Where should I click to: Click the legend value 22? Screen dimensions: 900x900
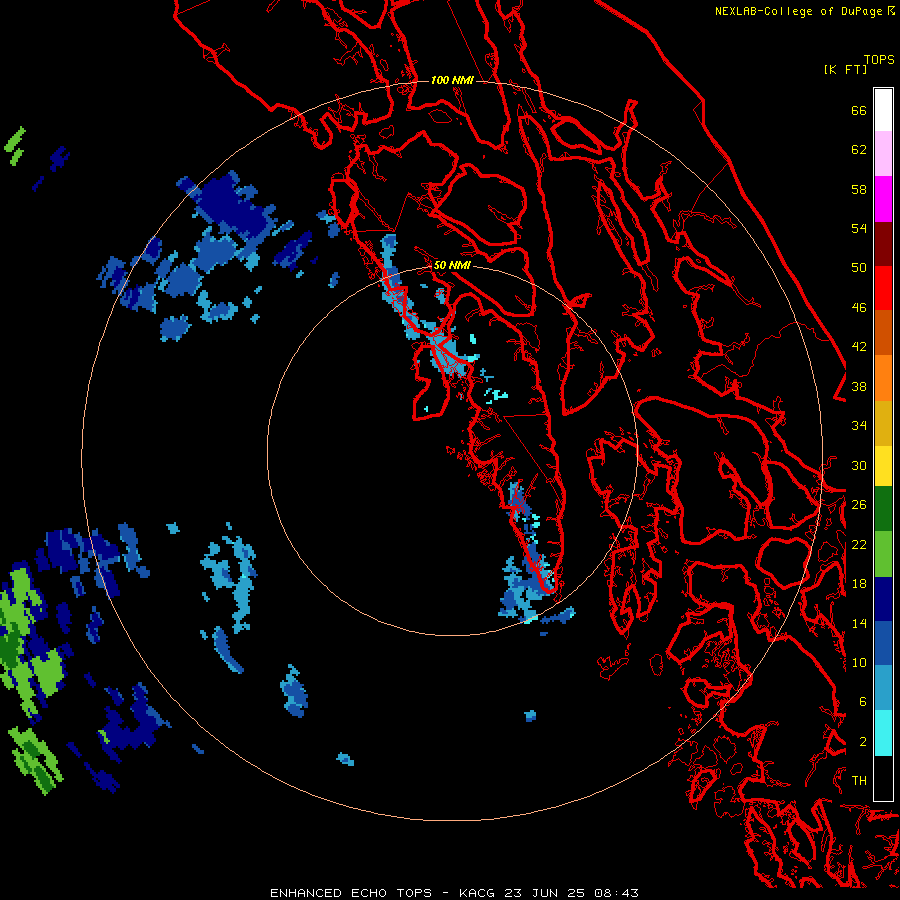click(x=859, y=545)
